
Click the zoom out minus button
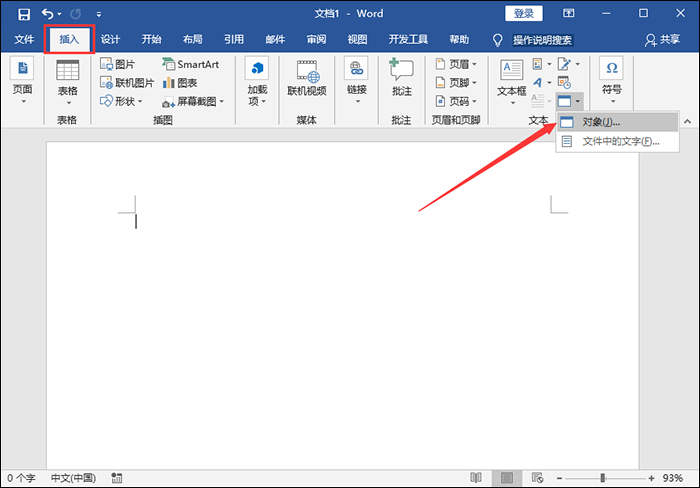click(x=559, y=478)
